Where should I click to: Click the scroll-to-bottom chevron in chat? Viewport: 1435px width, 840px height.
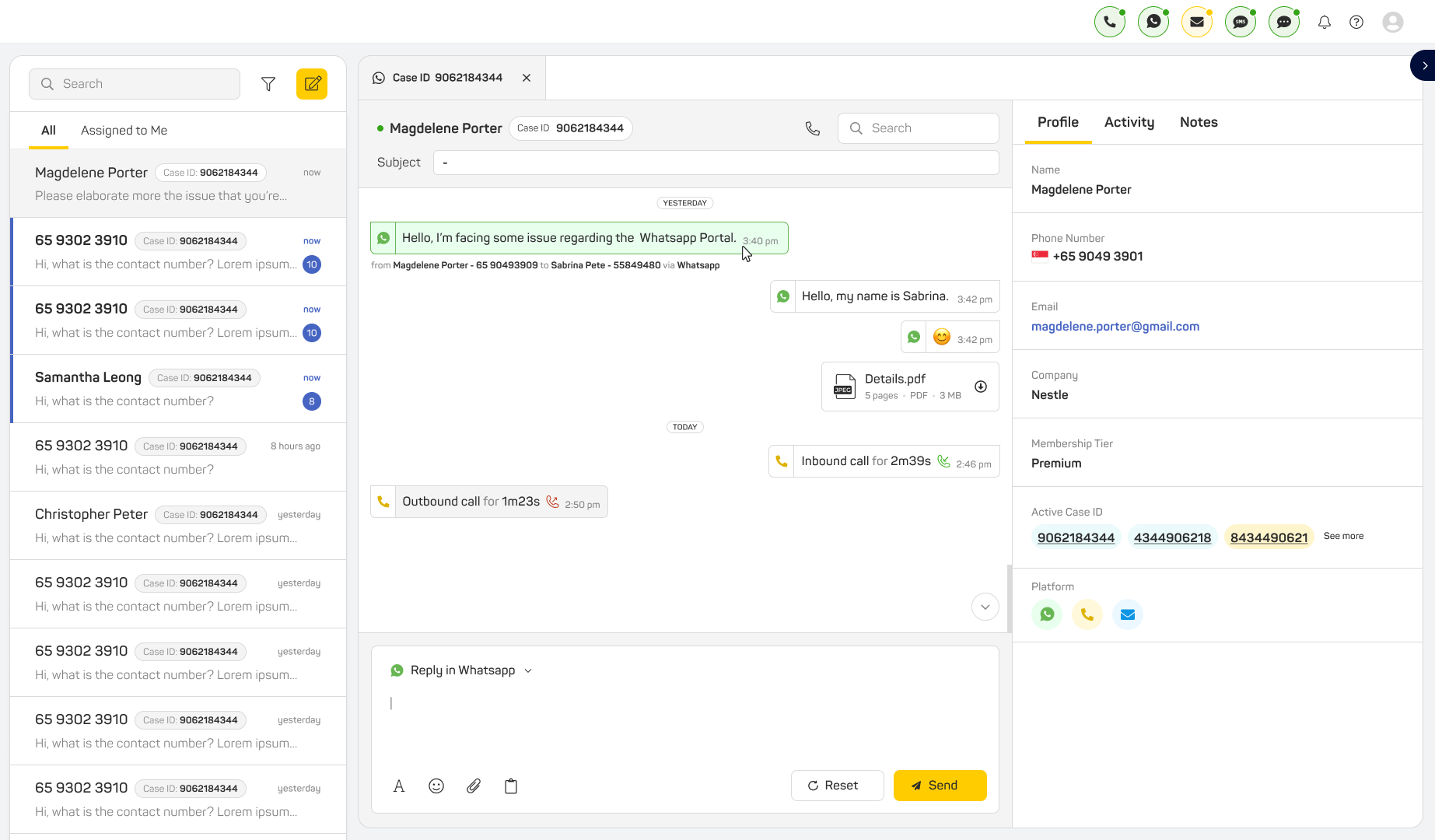coord(985,607)
